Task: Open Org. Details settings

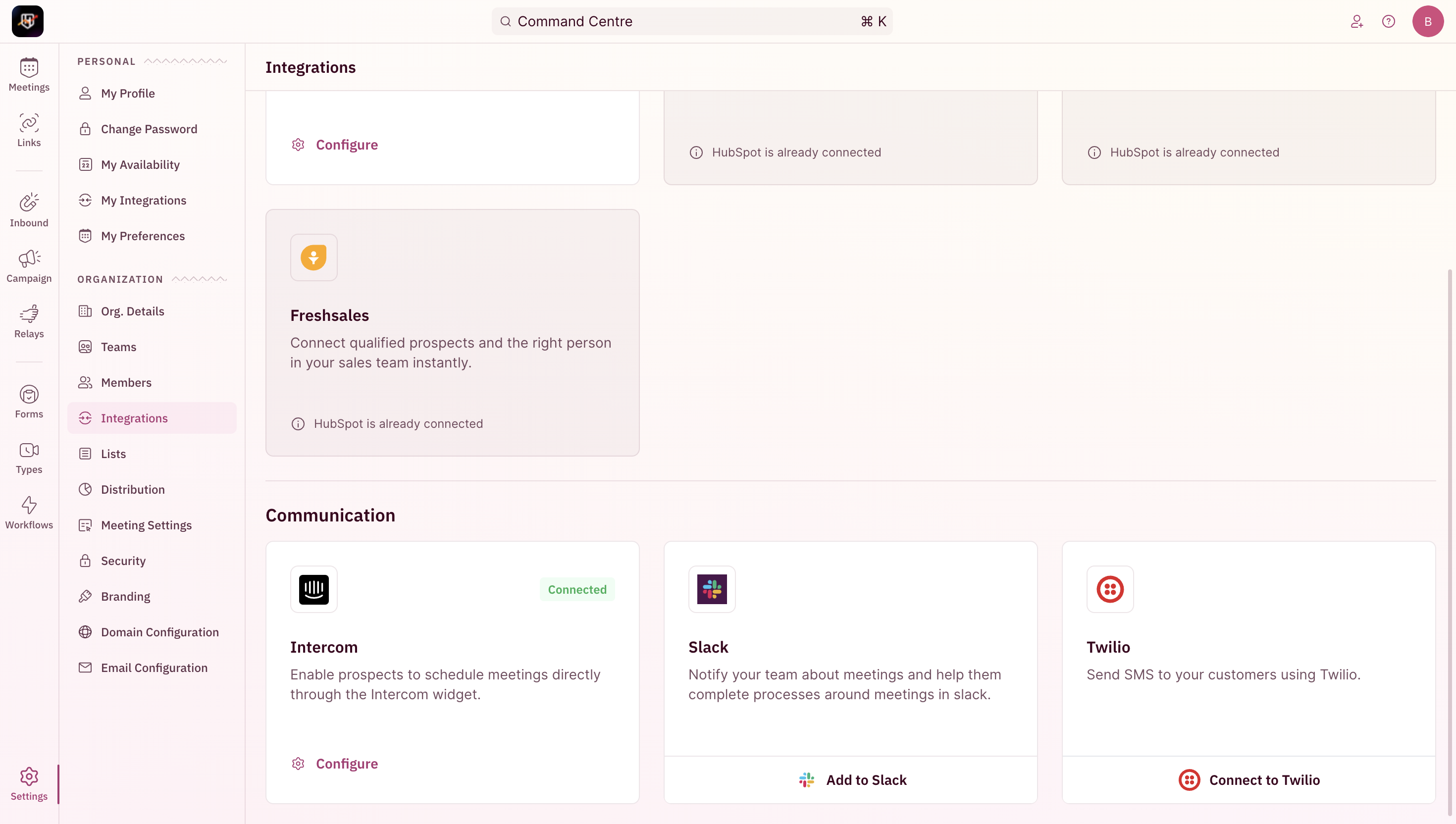Action: coord(152,311)
